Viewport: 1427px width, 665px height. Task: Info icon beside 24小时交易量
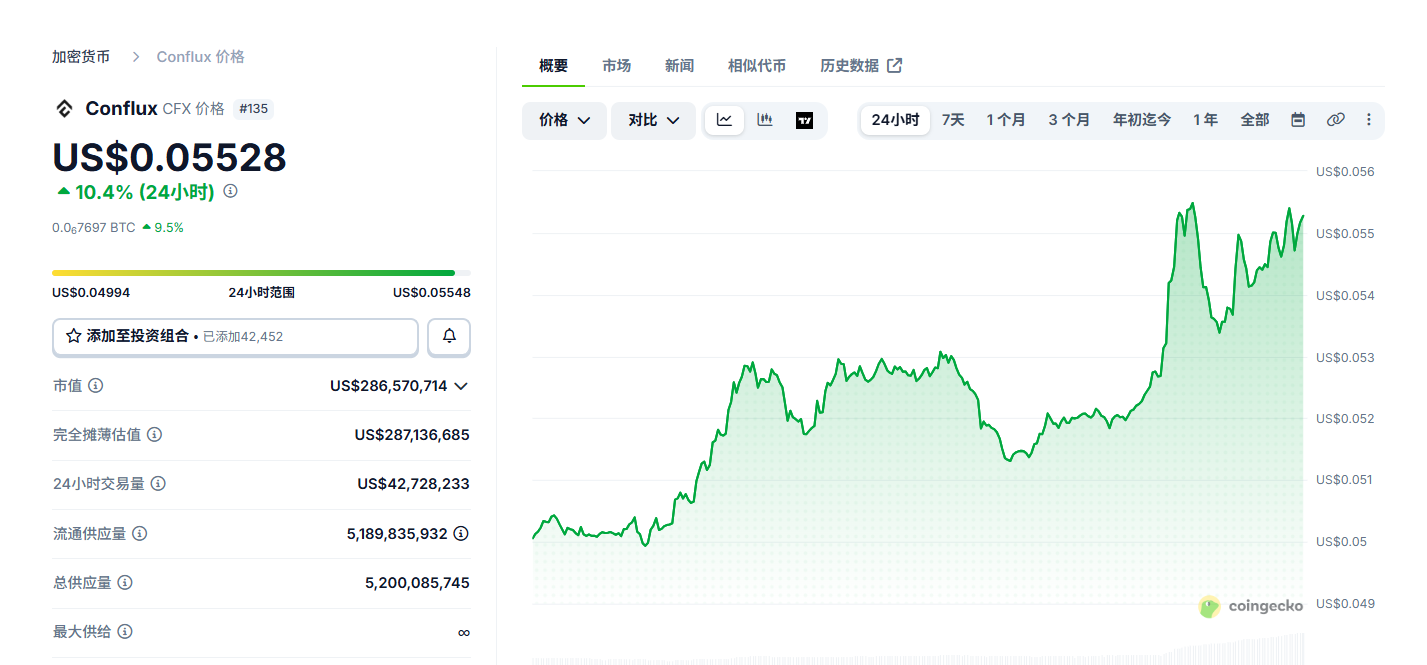click(x=158, y=484)
